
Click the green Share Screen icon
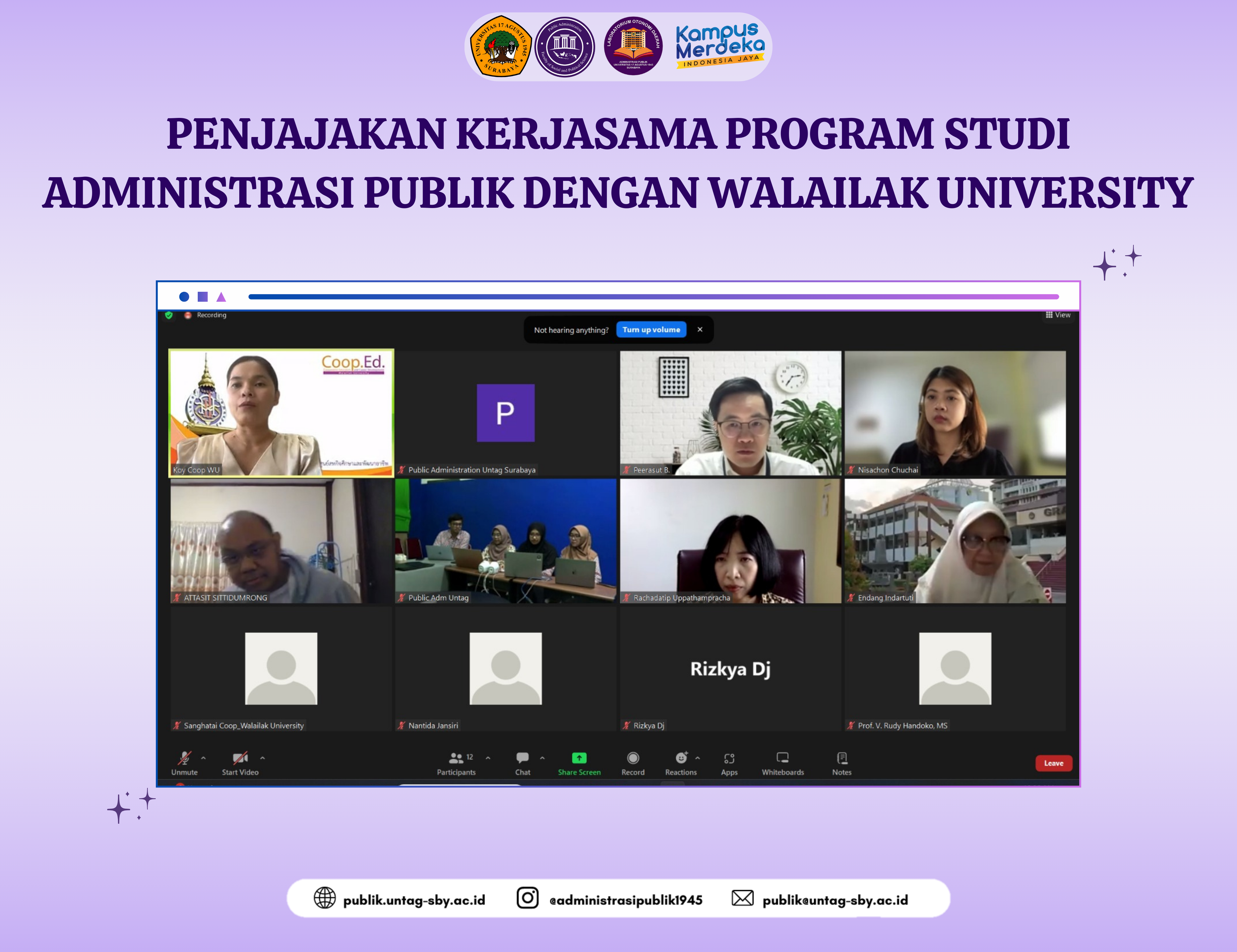pos(579,757)
